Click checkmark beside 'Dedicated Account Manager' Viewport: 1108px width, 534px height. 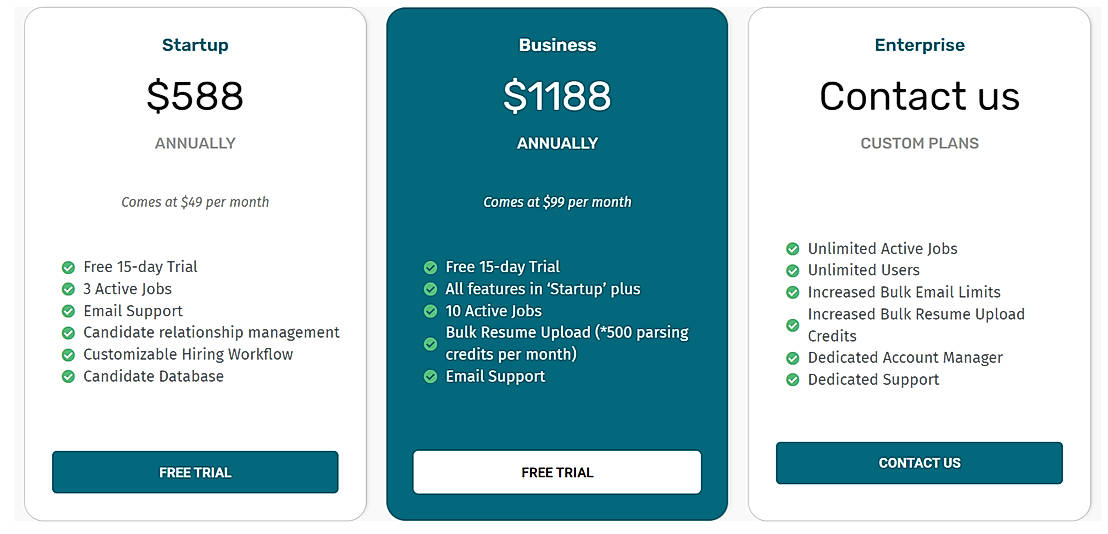[792, 358]
